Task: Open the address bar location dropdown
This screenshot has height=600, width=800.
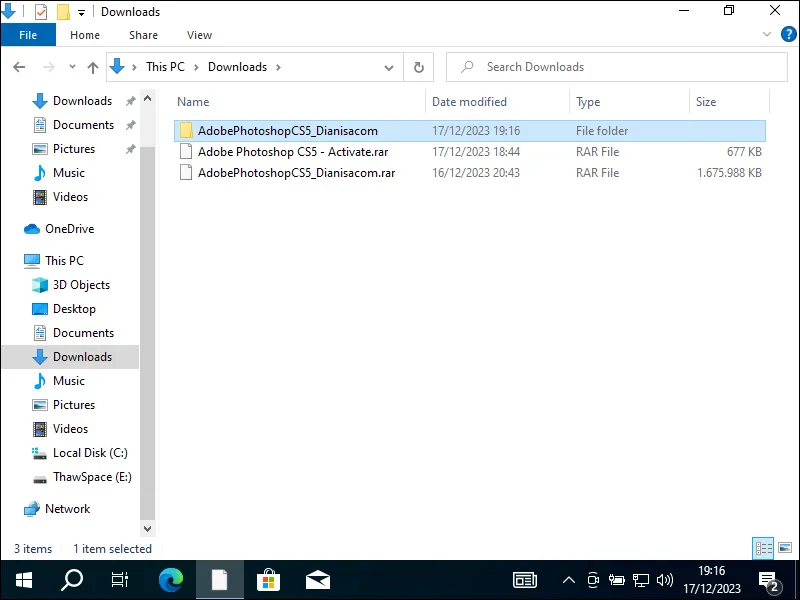Action: click(x=389, y=66)
